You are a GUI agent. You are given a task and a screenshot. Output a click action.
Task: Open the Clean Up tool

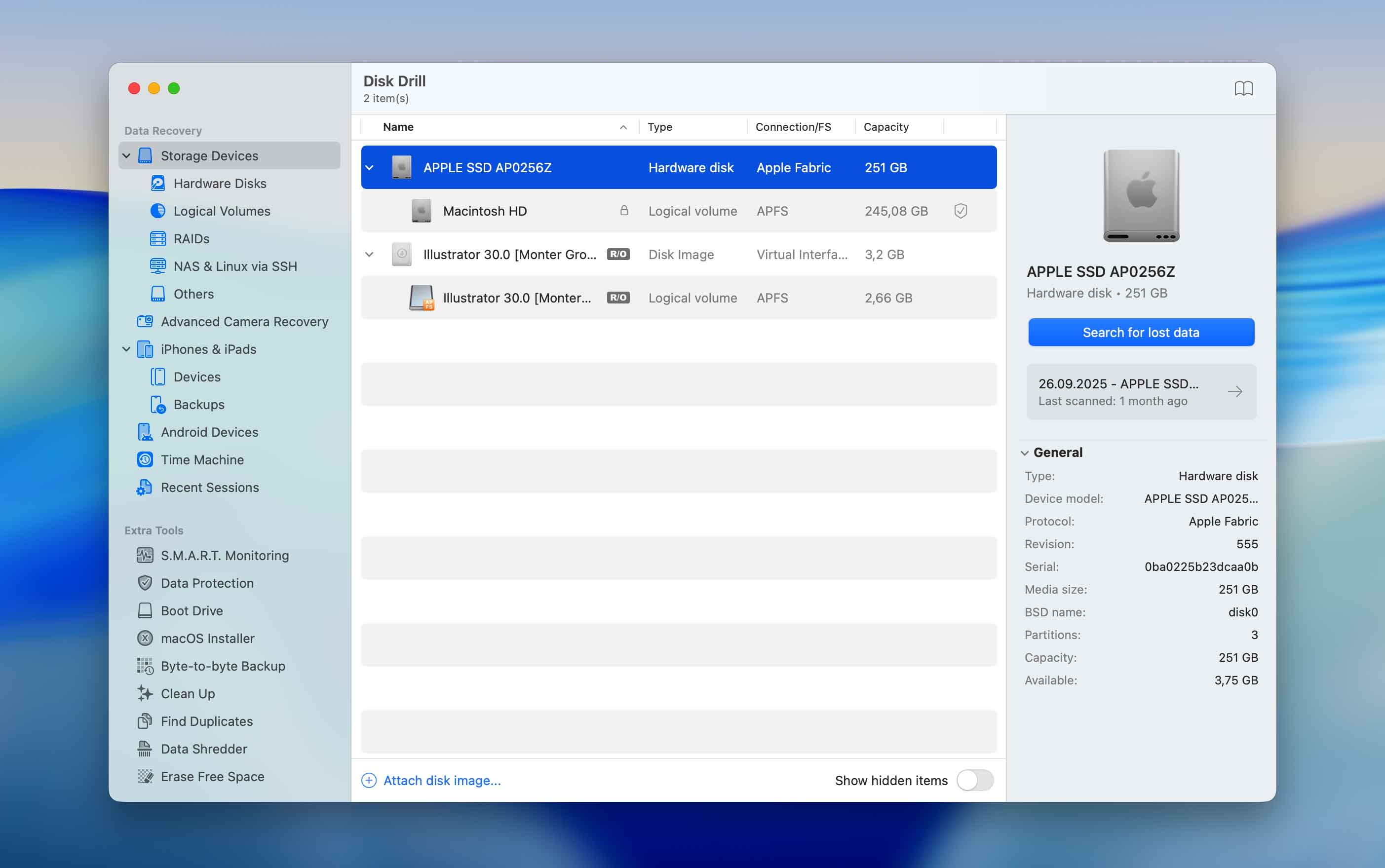click(x=187, y=693)
